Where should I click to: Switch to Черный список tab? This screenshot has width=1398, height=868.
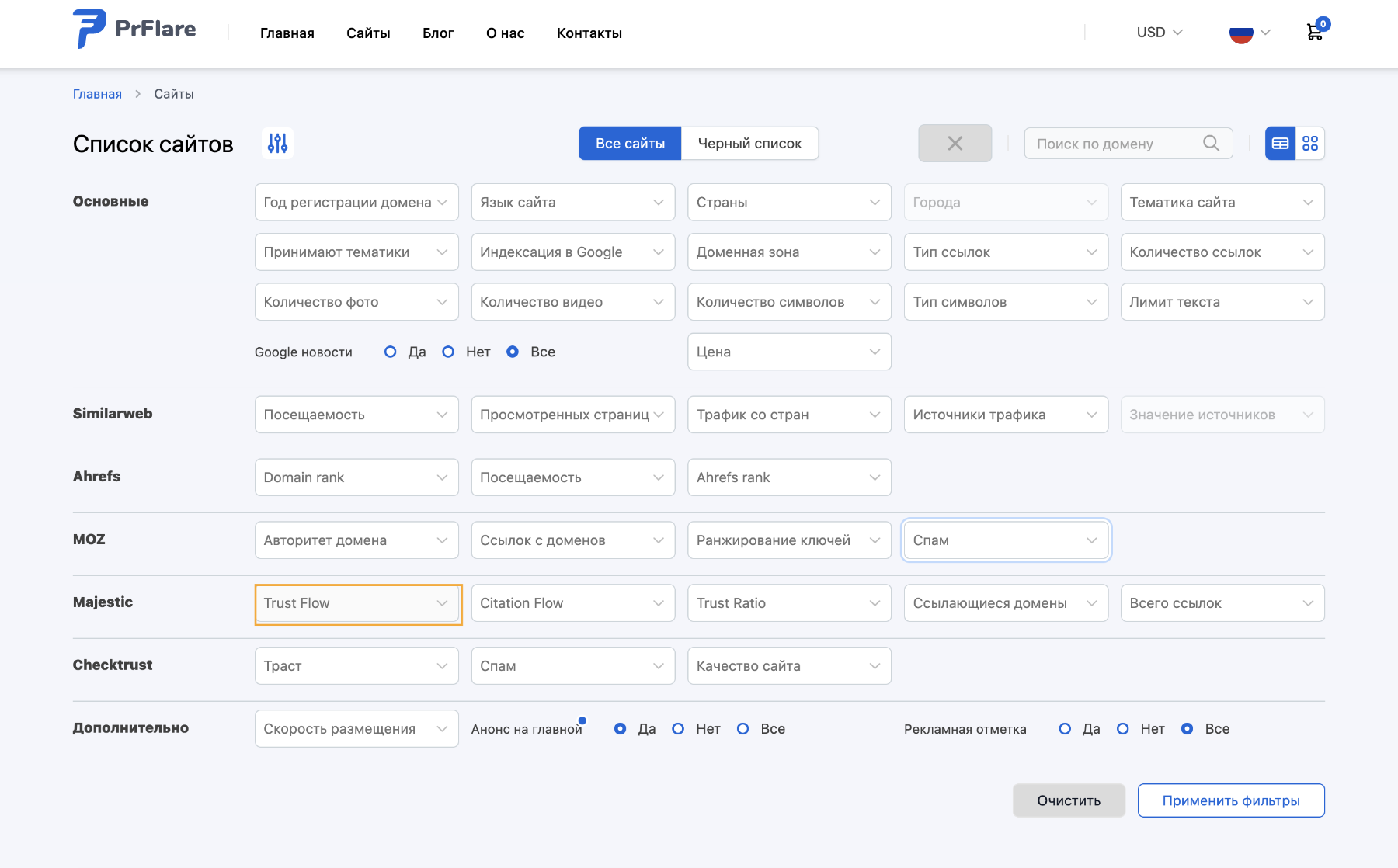[749, 144]
